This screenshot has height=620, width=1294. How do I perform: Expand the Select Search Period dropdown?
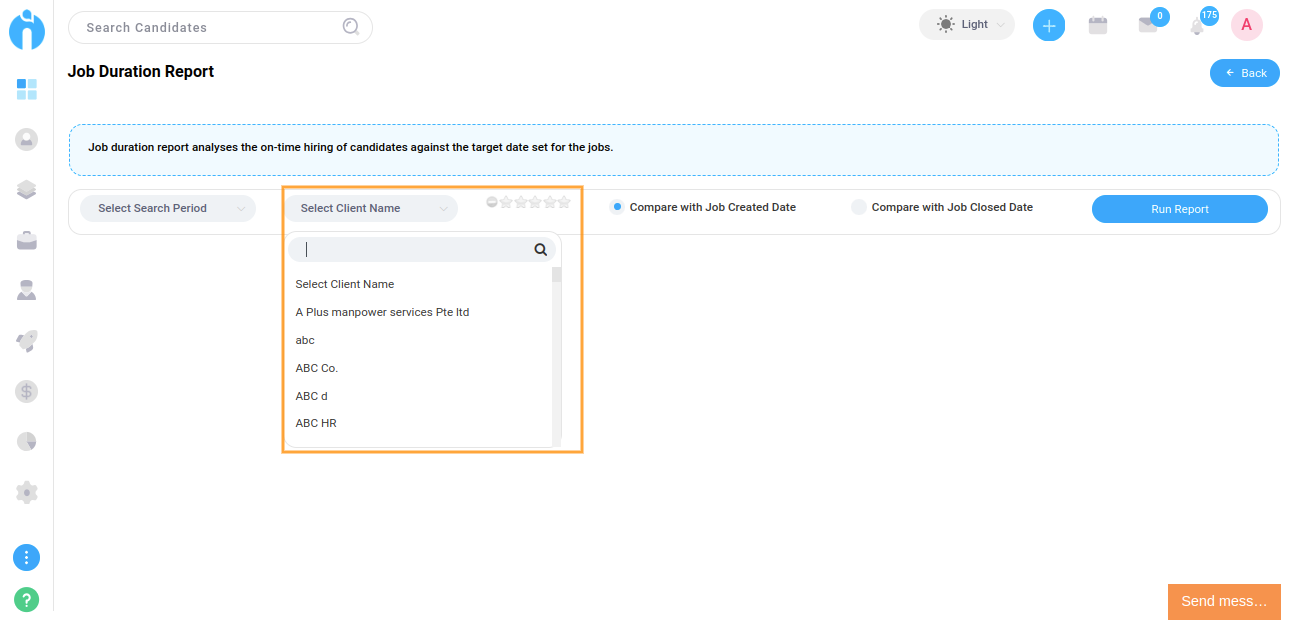pos(168,208)
